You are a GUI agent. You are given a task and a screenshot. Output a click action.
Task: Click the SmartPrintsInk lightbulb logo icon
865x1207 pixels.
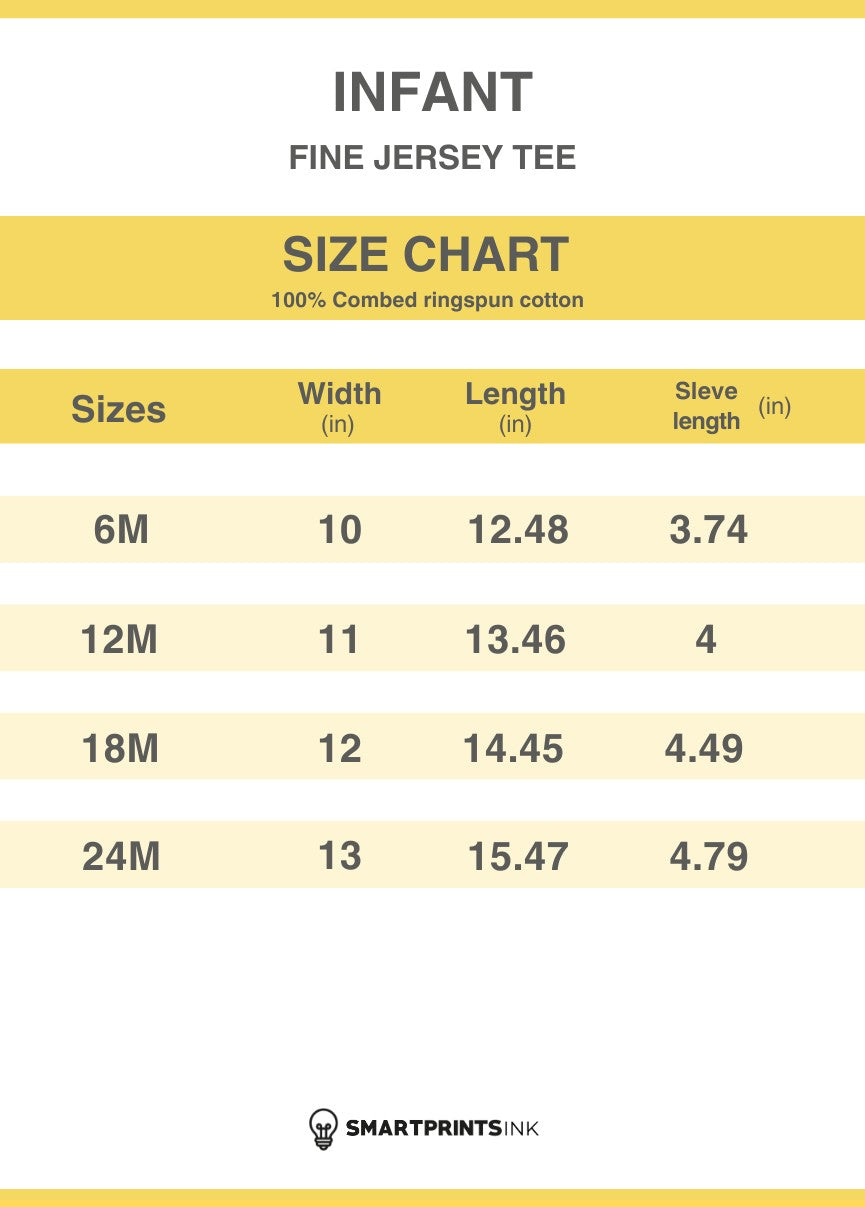coord(322,1128)
